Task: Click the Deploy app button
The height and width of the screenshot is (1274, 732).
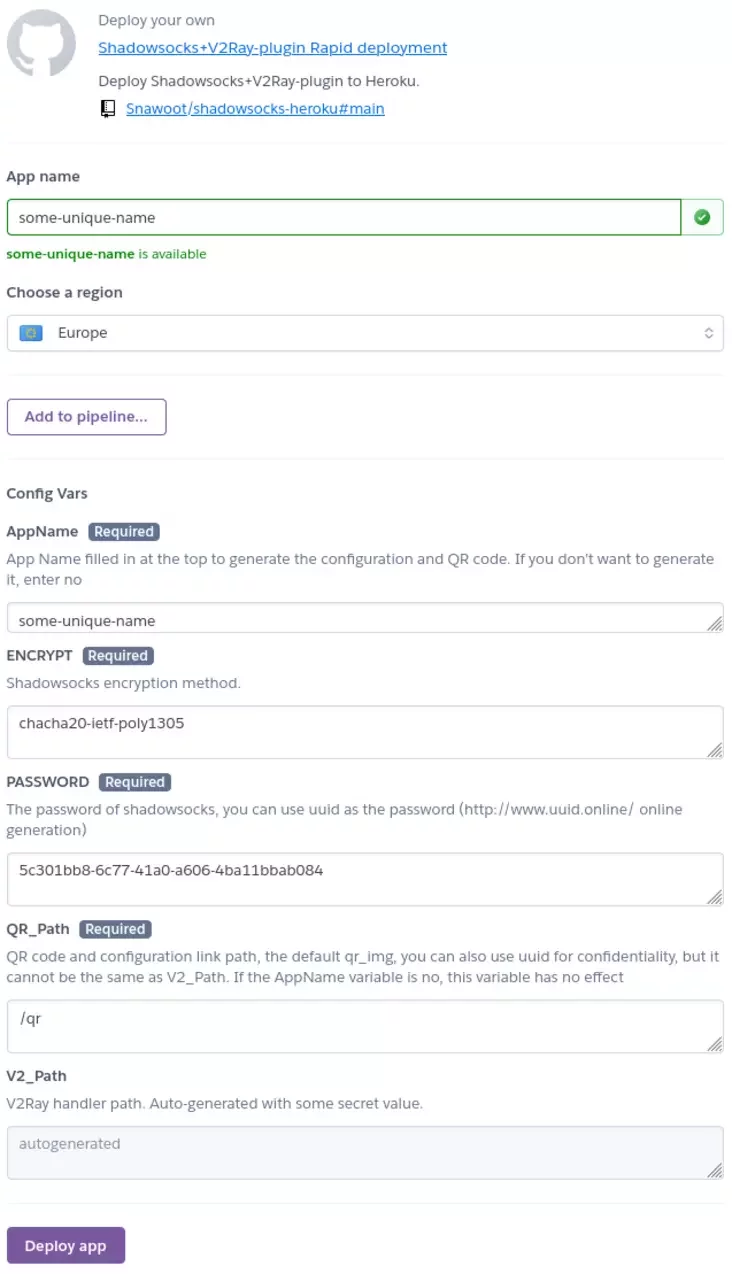Action: [66, 1246]
